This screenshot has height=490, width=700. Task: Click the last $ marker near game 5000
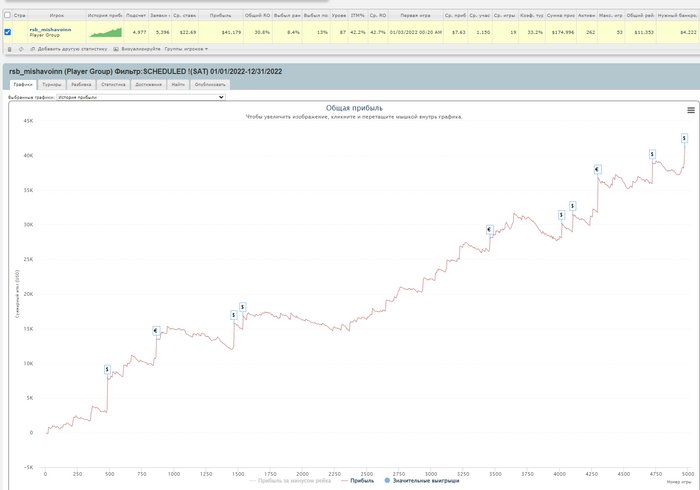[x=684, y=138]
